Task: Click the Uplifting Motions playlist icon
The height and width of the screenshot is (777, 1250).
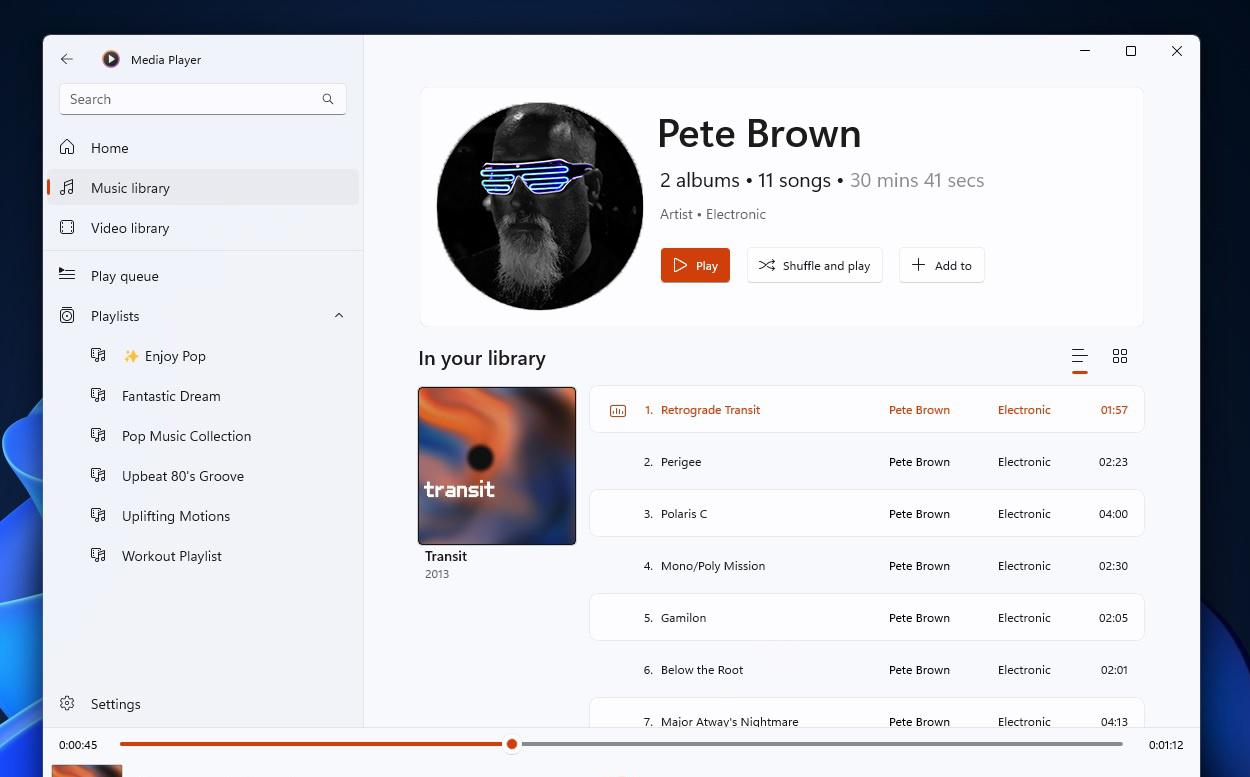Action: (98, 515)
